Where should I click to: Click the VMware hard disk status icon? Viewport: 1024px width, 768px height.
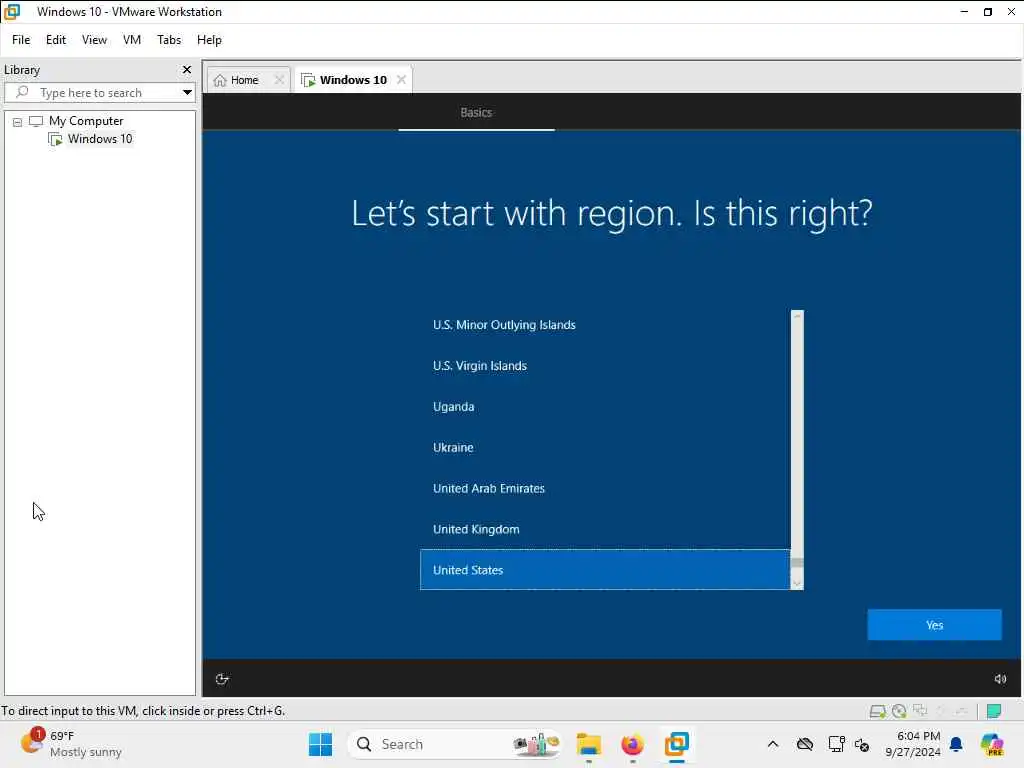pos(878,711)
